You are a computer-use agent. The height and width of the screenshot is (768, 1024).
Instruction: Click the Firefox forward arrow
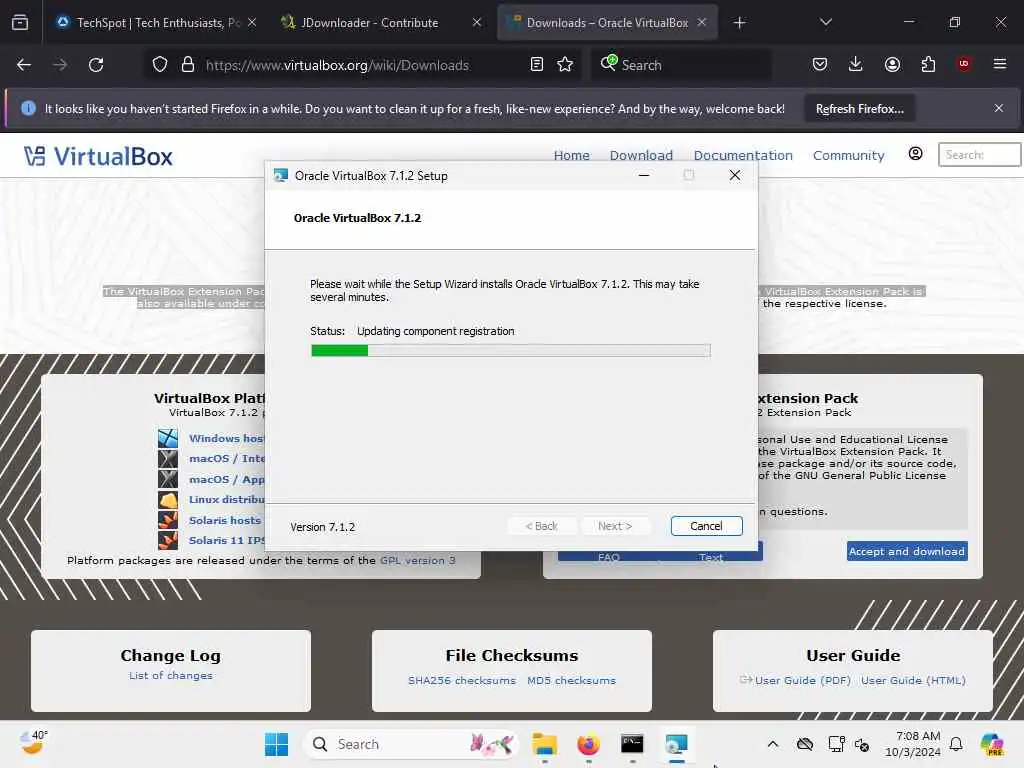(x=59, y=65)
